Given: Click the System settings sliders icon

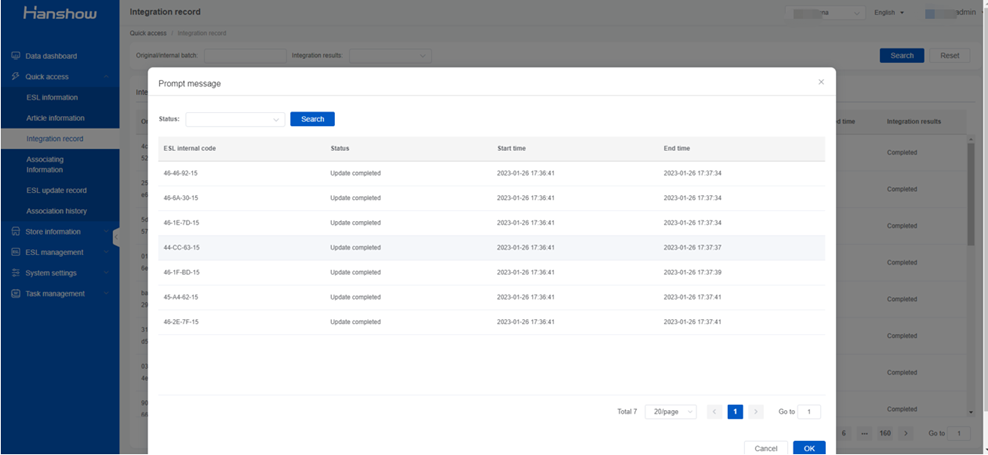Looking at the screenshot, I should point(16,273).
